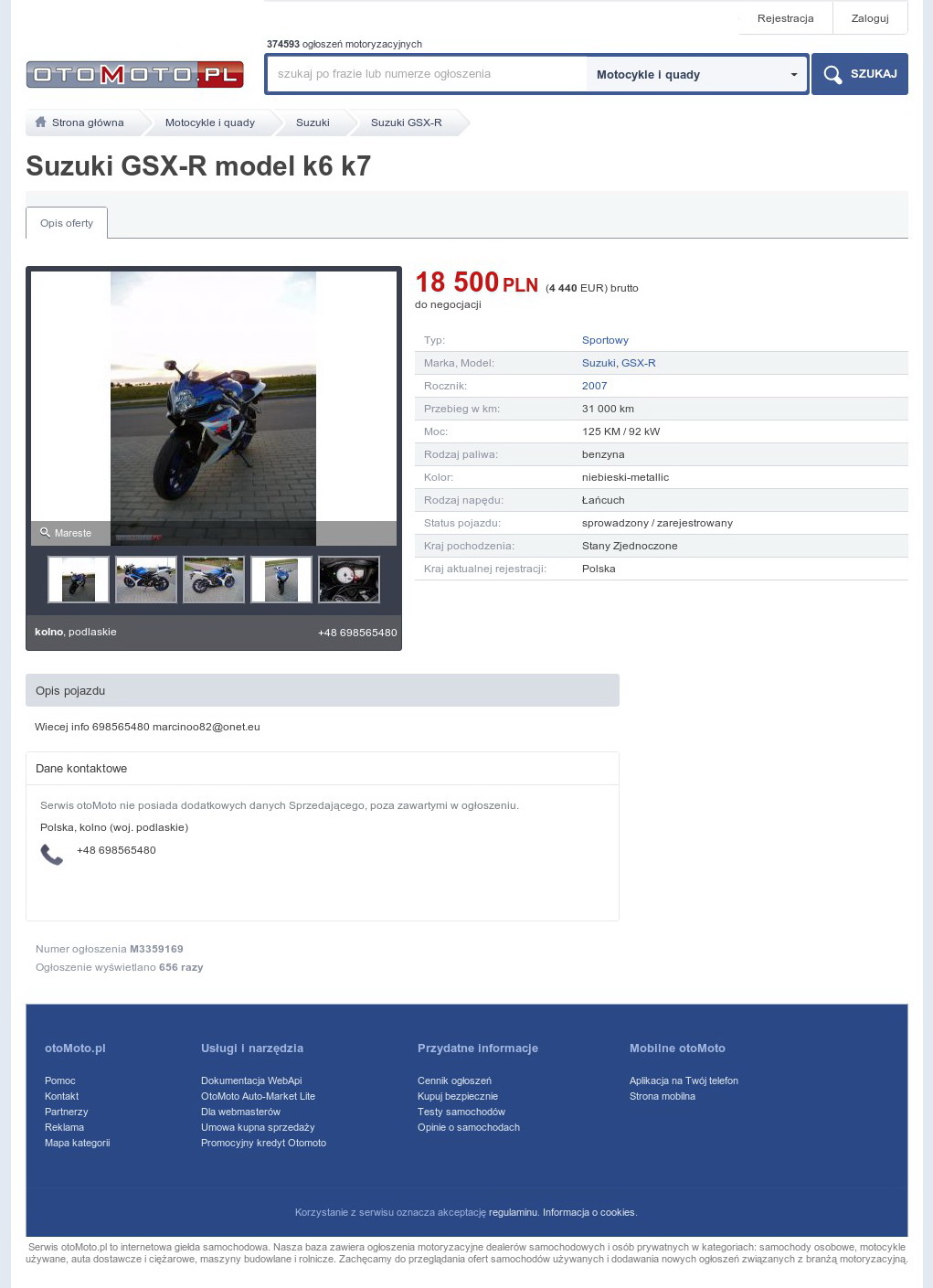This screenshot has width=933, height=1288.
Task: Open Mapa kategorii footer link
Action: 77,1143
